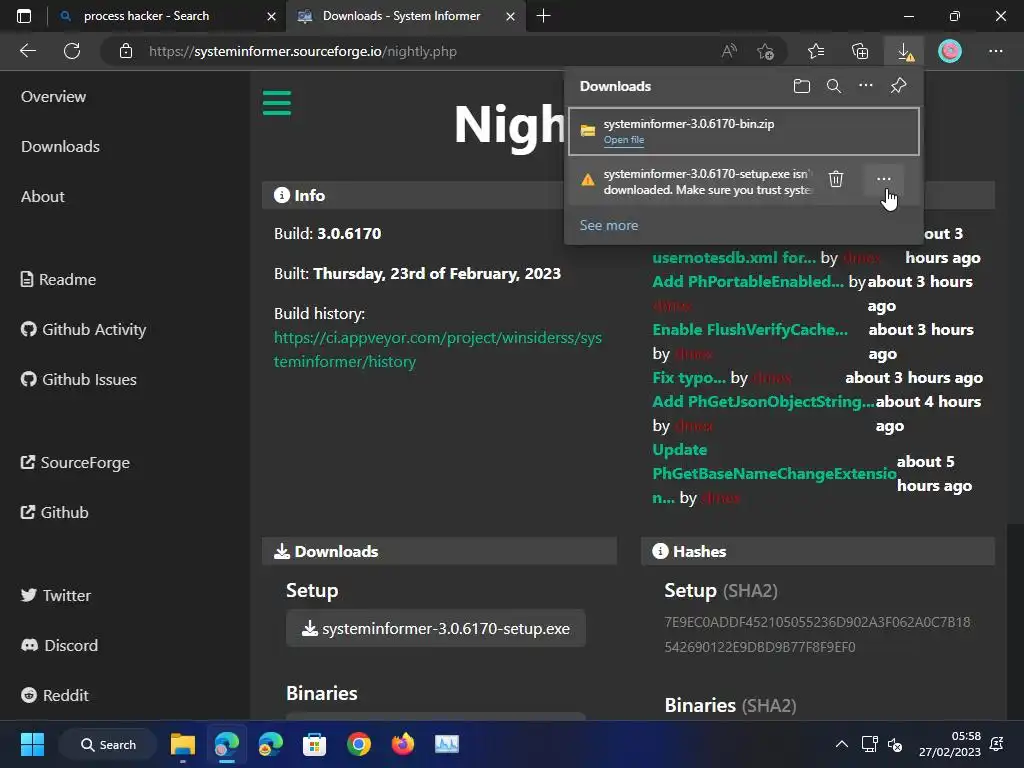This screenshot has height=768, width=1024.
Task: Visit SourceForge from the sidebar
Action: [x=75, y=462]
